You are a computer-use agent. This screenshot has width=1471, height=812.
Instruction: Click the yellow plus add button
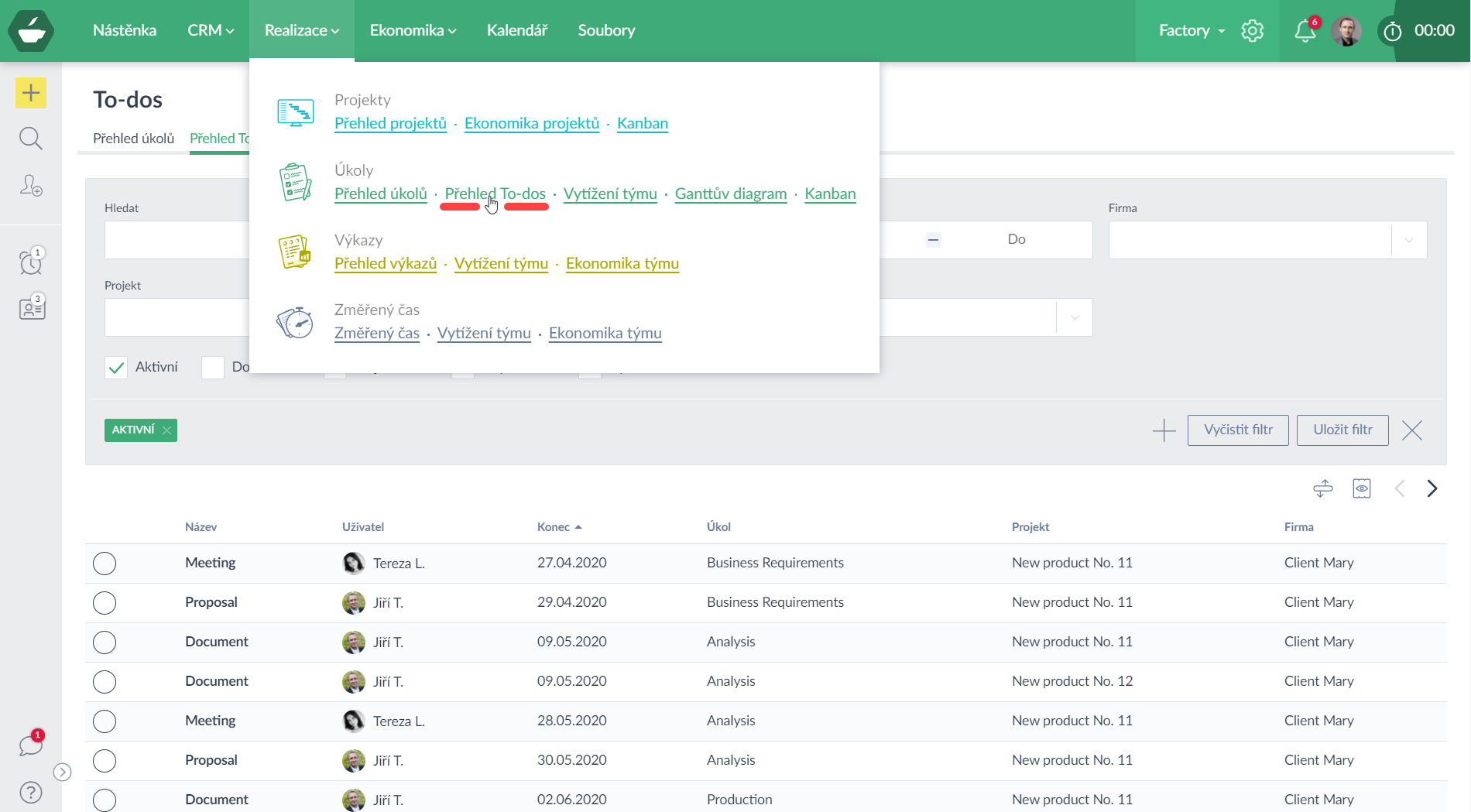tap(31, 93)
